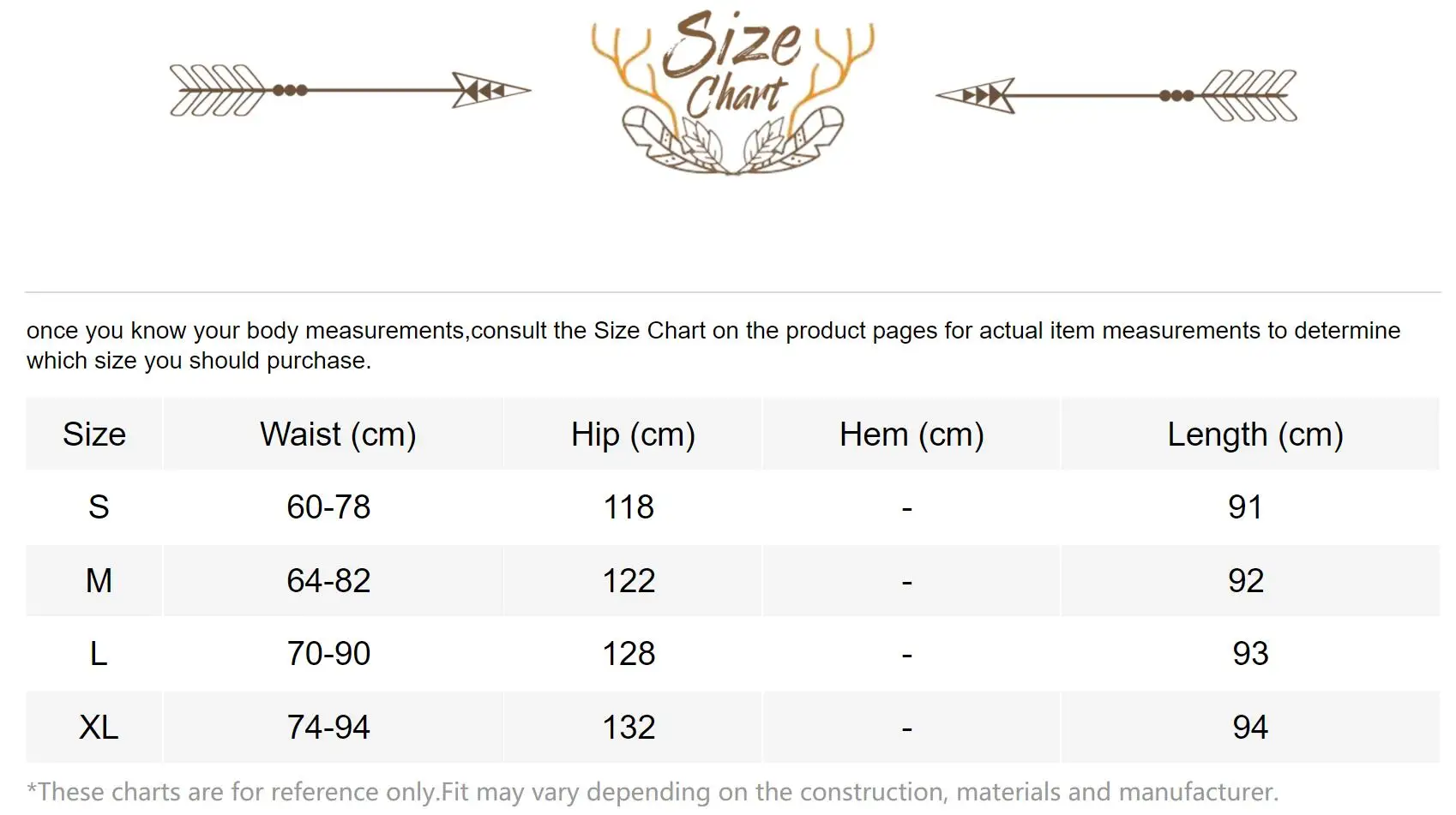Screen dimensions: 1456x815
Task: Click the body measurements instruction text
Action: [713, 345]
